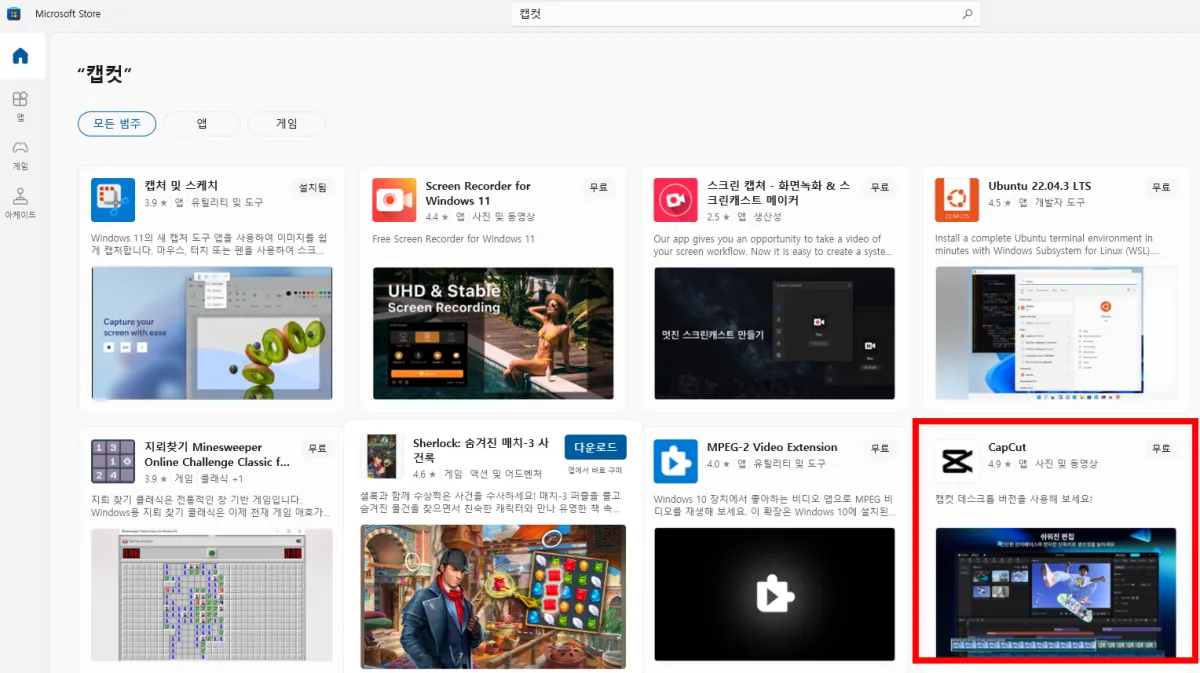Image resolution: width=1200 pixels, height=673 pixels.
Task: Open the Apps (앱) sidebar section
Action: [x=20, y=106]
